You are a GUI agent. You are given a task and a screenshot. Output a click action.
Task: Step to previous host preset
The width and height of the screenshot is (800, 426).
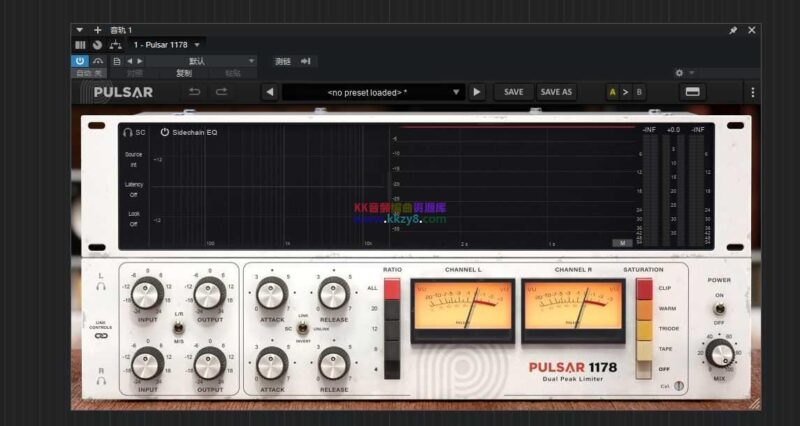[130, 61]
